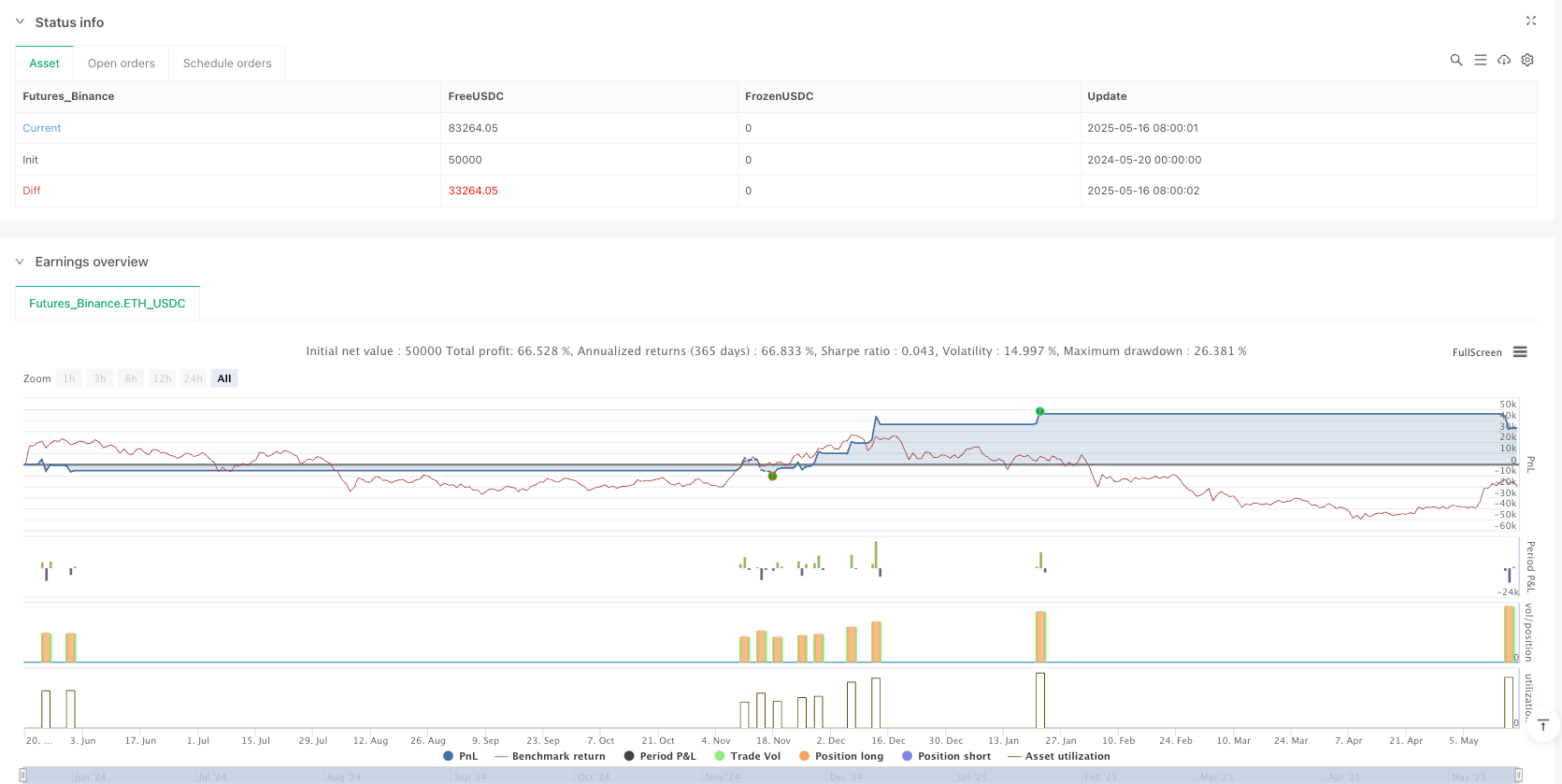Toggle Position long legend item
The height and width of the screenshot is (784, 1562).
tap(840, 756)
